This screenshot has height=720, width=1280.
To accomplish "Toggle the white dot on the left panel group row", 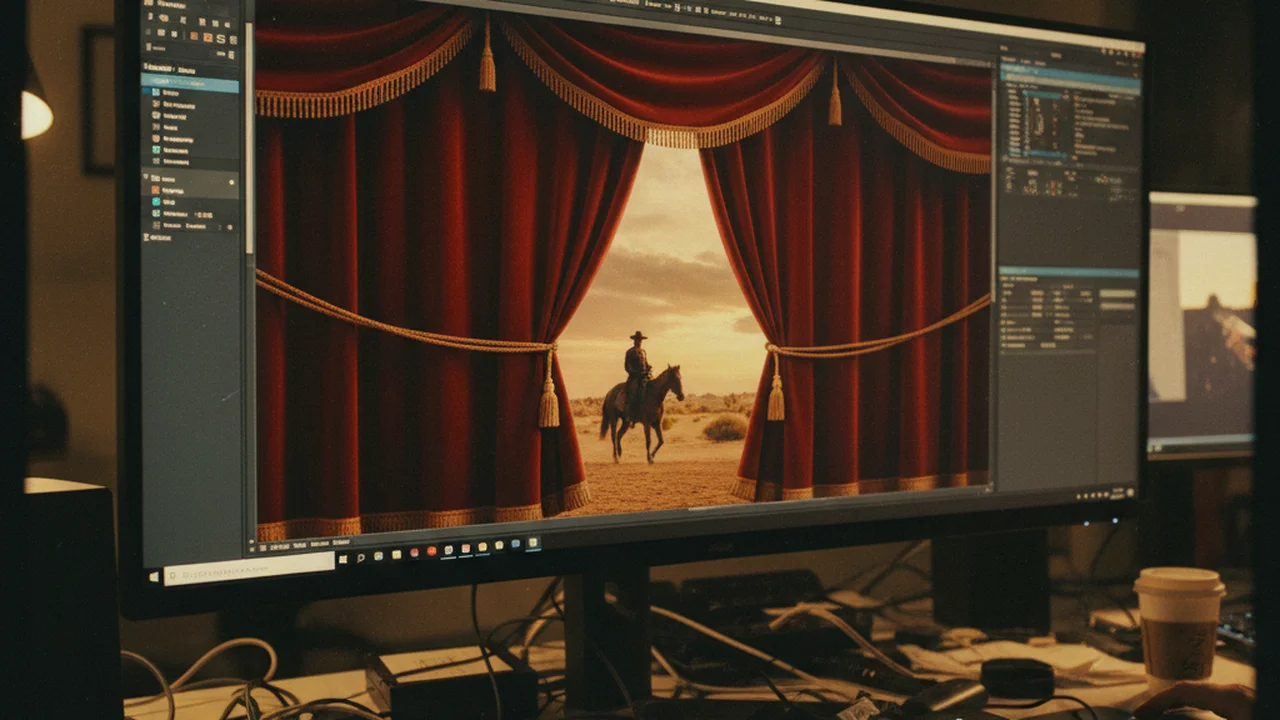I will click(x=232, y=182).
